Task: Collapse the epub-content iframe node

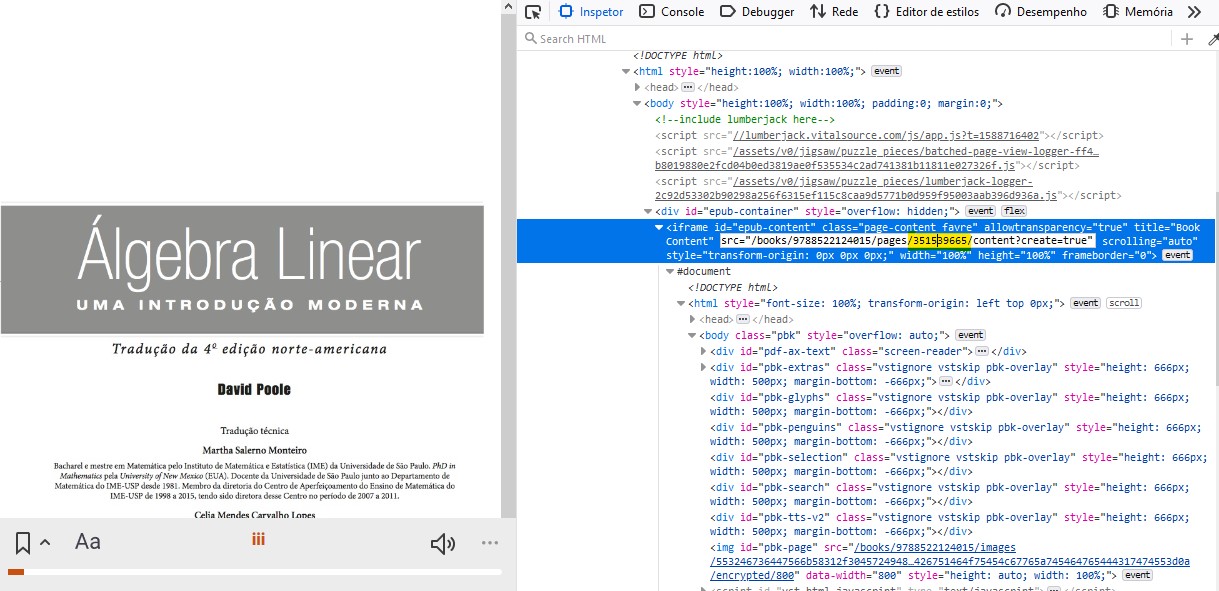Action: [x=658, y=227]
